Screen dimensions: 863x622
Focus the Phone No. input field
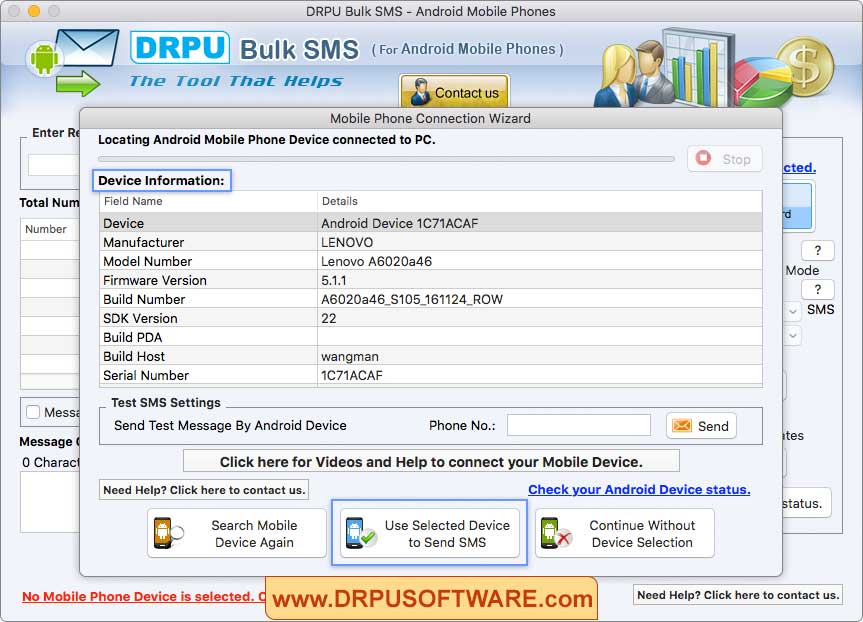click(x=578, y=425)
